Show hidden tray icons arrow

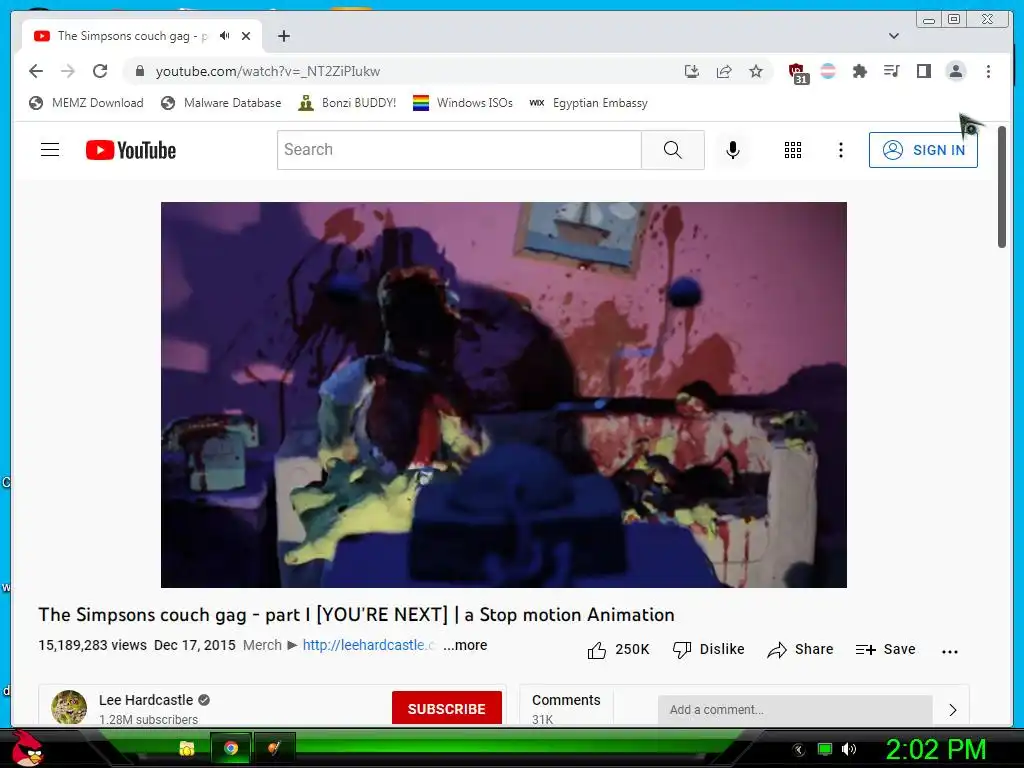(x=798, y=750)
